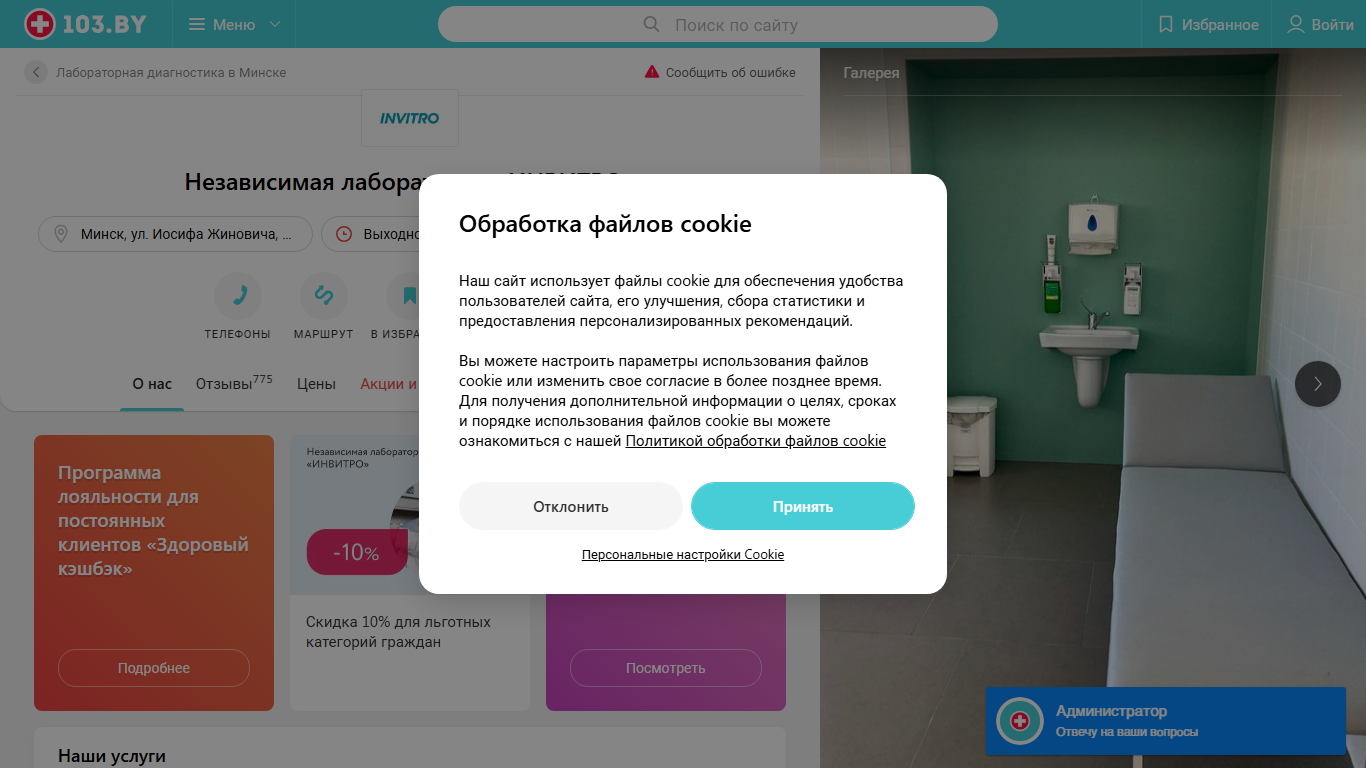The image size is (1366, 768).
Task: Switch to the Отзывы tab
Action: 234,383
